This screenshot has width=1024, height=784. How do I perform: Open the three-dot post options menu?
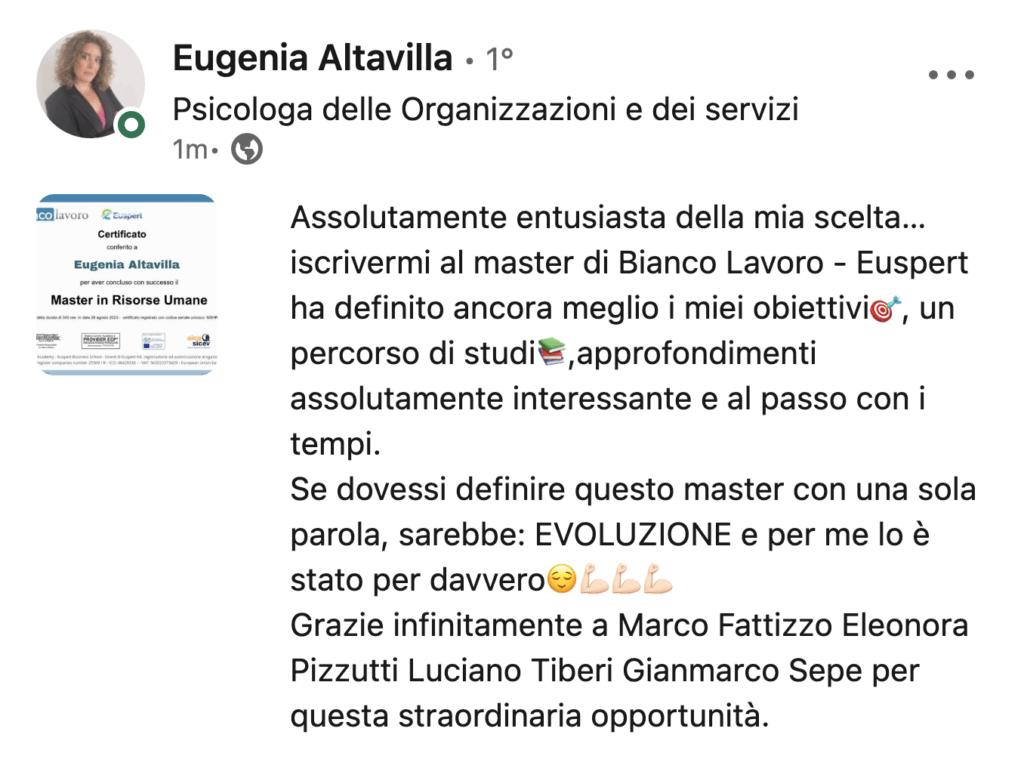click(951, 75)
